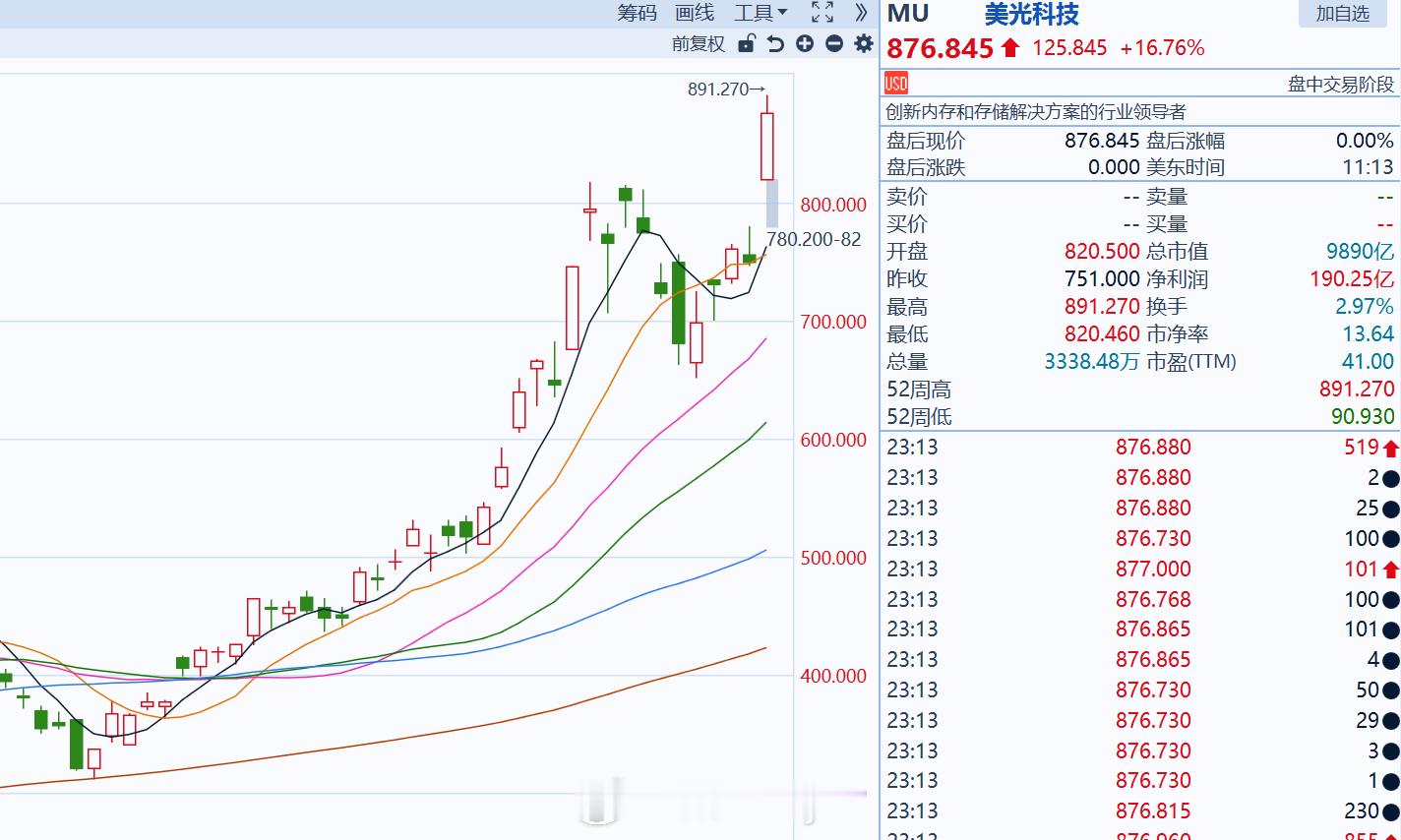Click the 52周高 value 891.270
Screen dimensions: 1401x840
[1357, 390]
